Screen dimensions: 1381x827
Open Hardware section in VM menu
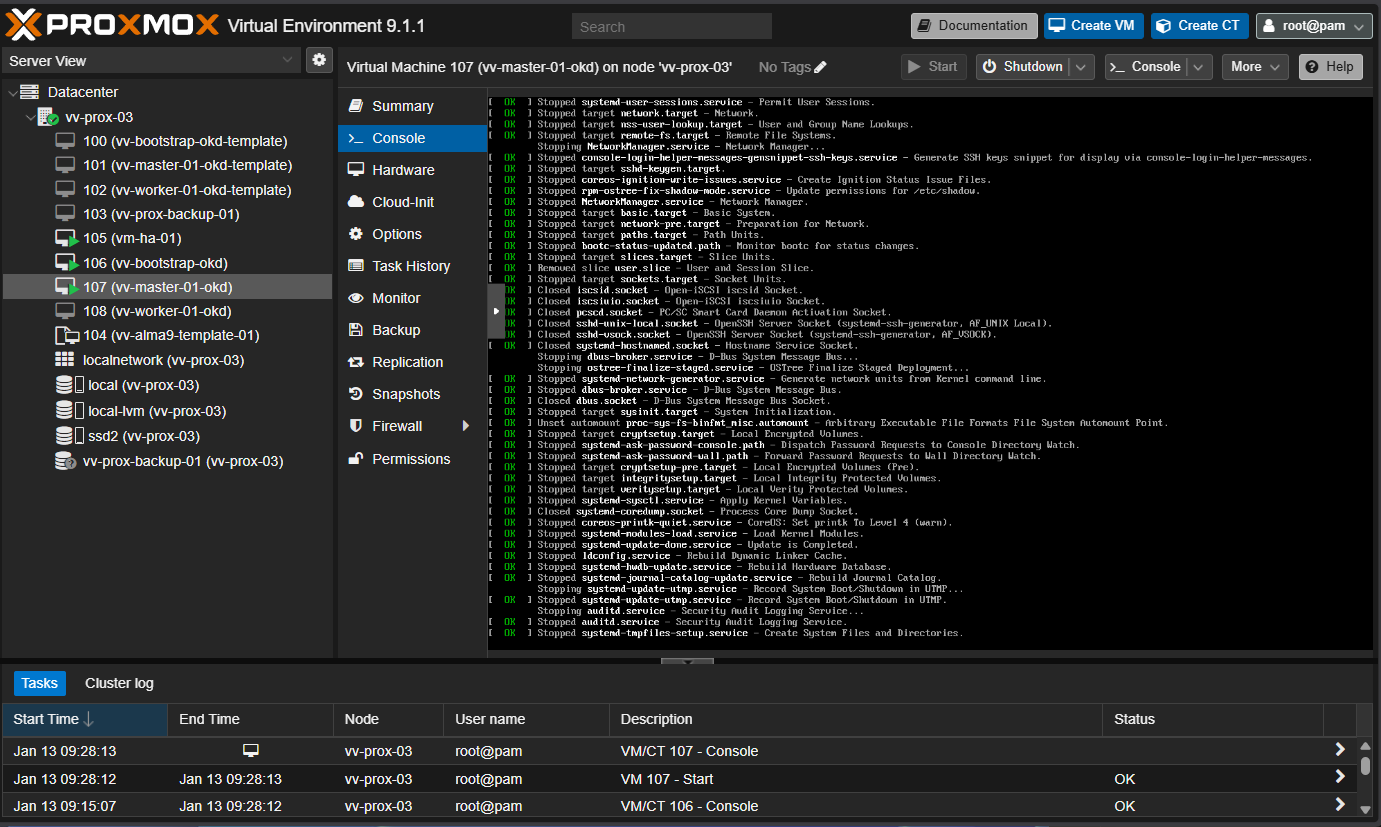point(402,170)
